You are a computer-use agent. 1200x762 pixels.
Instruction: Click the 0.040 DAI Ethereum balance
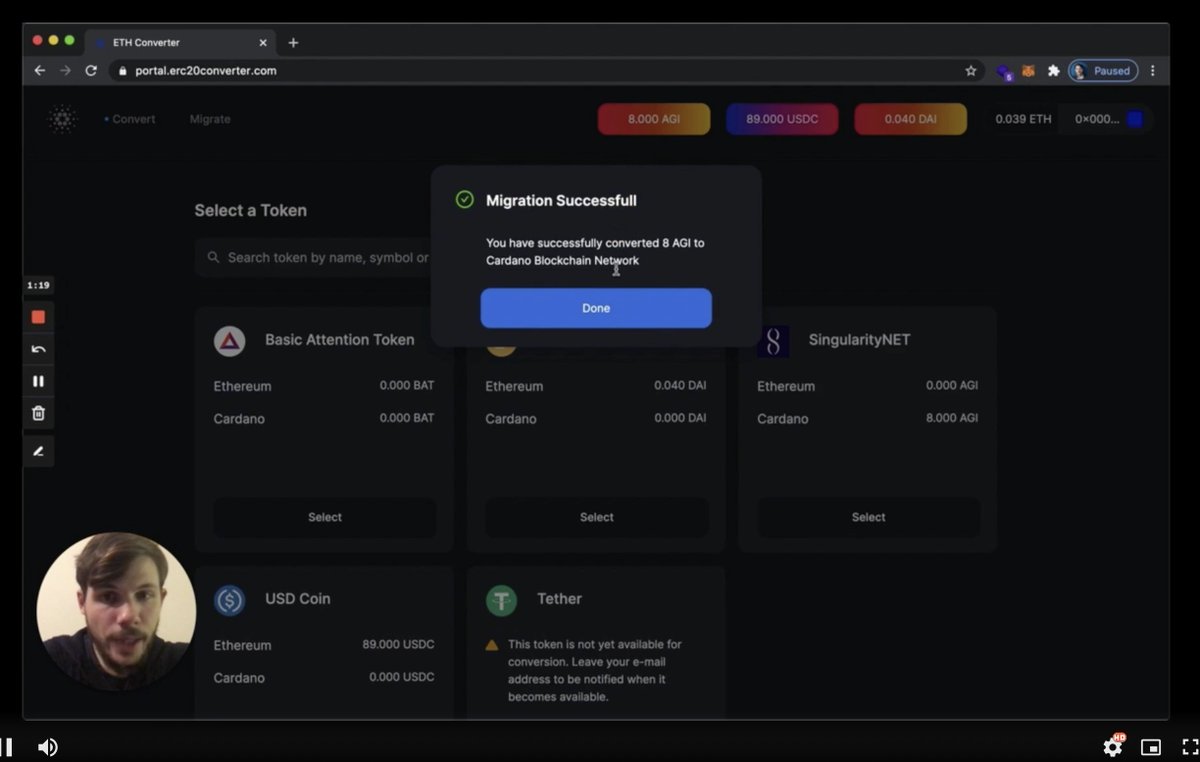point(680,386)
